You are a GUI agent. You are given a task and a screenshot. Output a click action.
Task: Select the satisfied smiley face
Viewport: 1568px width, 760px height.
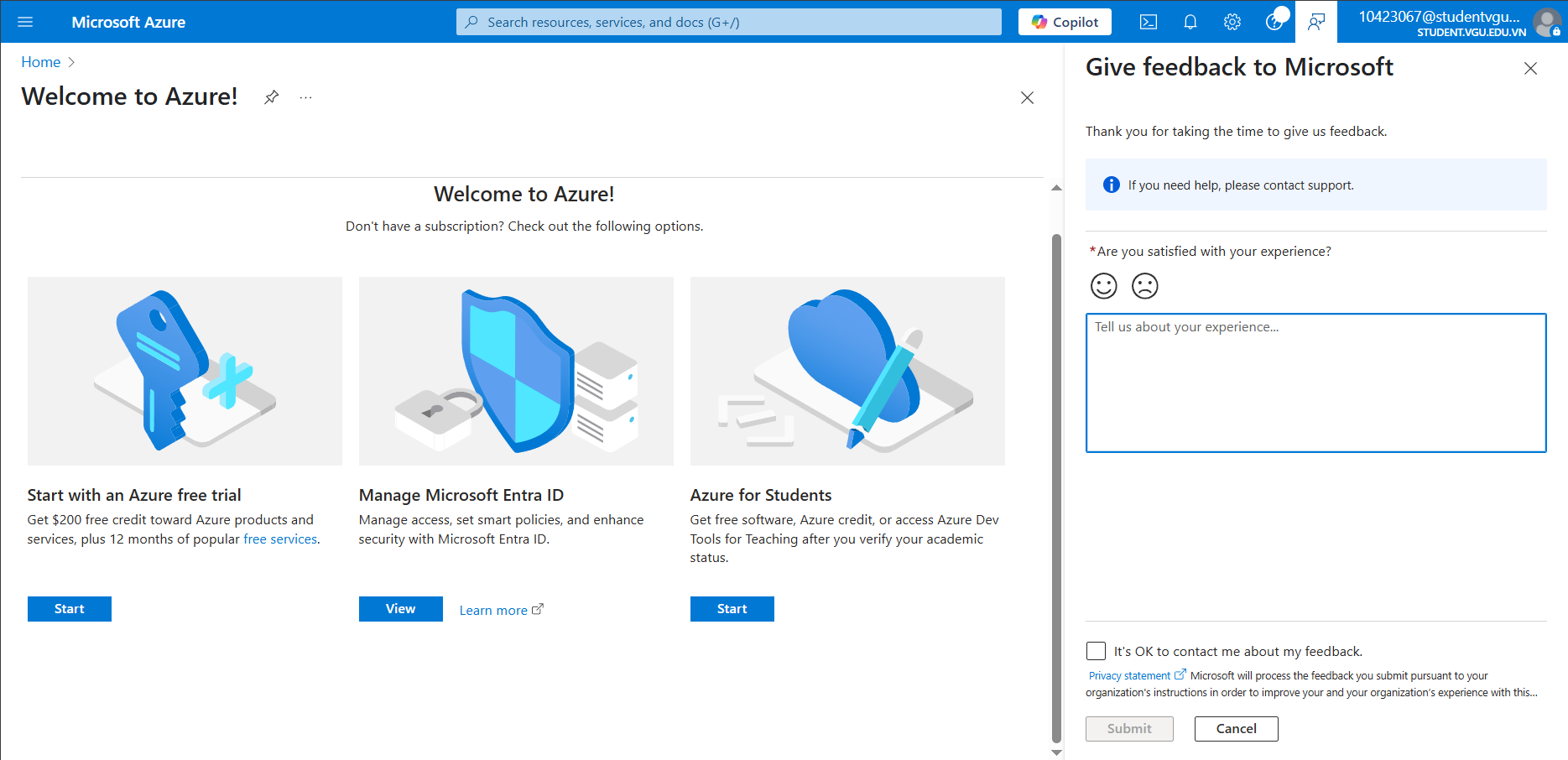(1104, 286)
